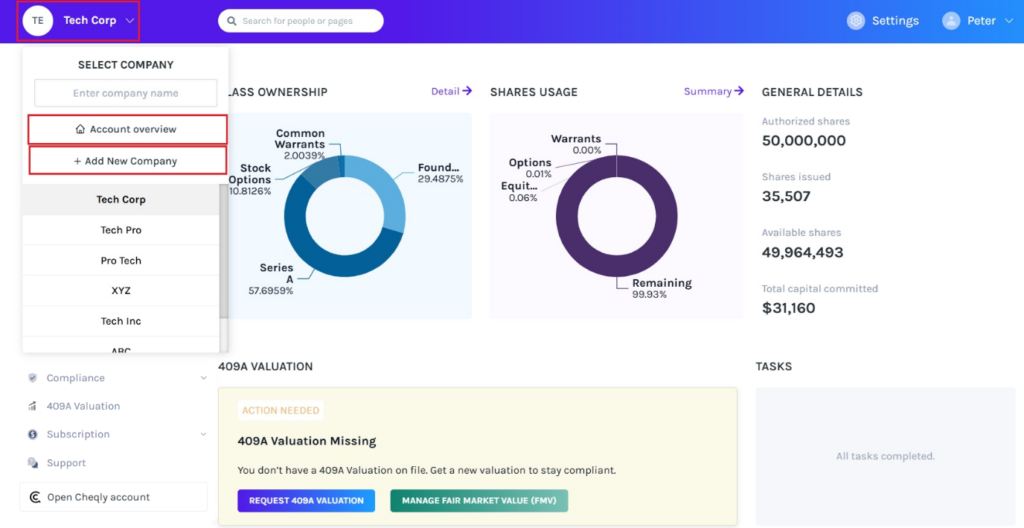Click the Enter company name field
Viewport: 1024px width, 528px height.
tap(125, 94)
